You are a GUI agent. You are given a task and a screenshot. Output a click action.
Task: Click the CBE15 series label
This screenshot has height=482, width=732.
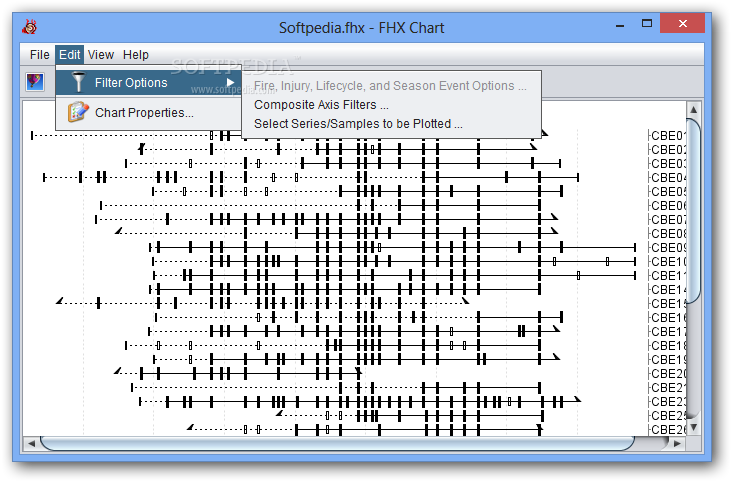point(668,304)
